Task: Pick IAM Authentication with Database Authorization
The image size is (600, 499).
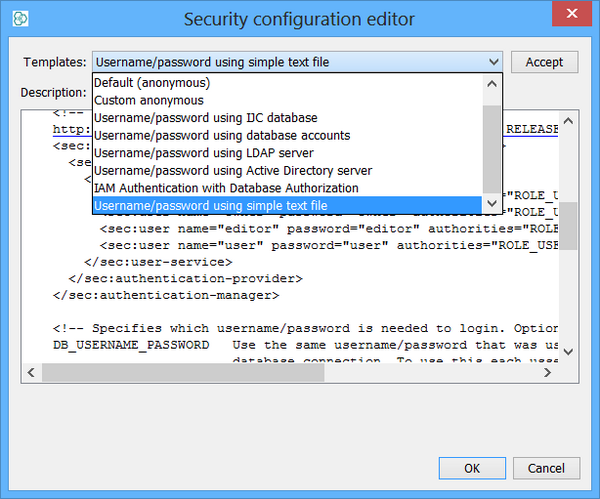Action: [226, 188]
